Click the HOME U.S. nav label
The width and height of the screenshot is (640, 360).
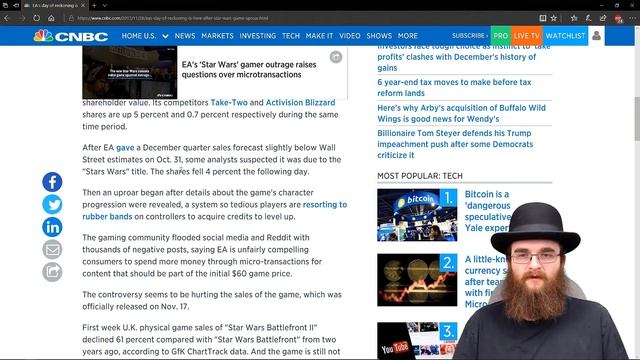click(139, 36)
